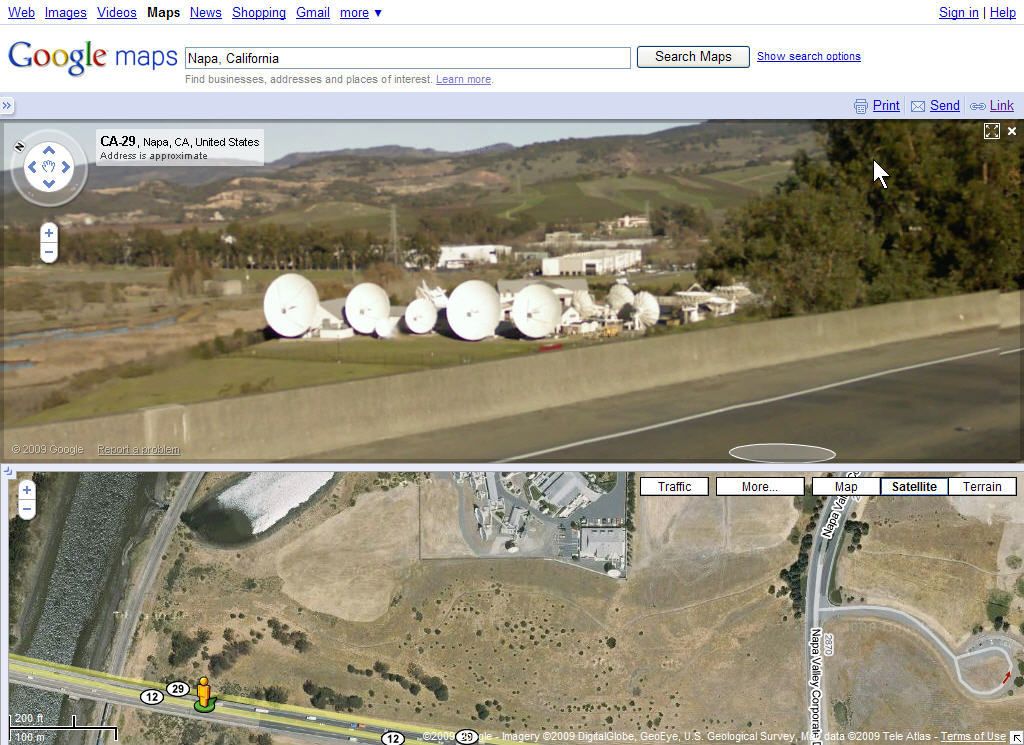1024x745 pixels.
Task: Go to the News tab
Action: [x=205, y=12]
